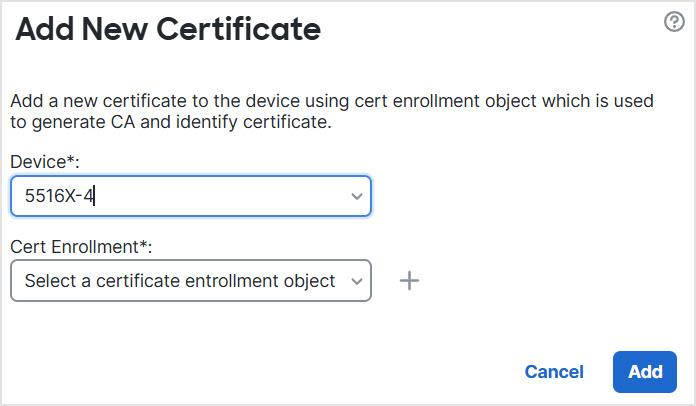Screen dimensions: 696x406
Task: Click the 'Select a certificate enrollment object' placeholder text
Action: pyautogui.click(x=180, y=281)
